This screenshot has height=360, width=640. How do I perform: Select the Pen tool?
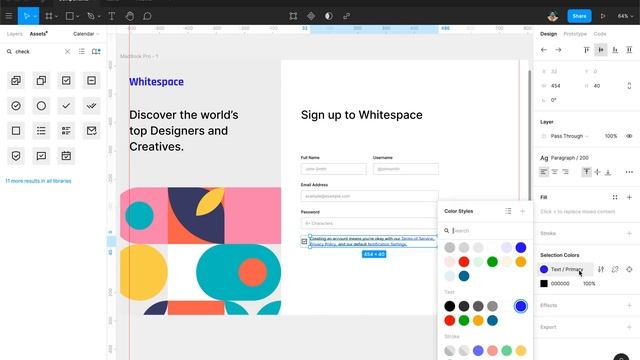[x=91, y=16]
